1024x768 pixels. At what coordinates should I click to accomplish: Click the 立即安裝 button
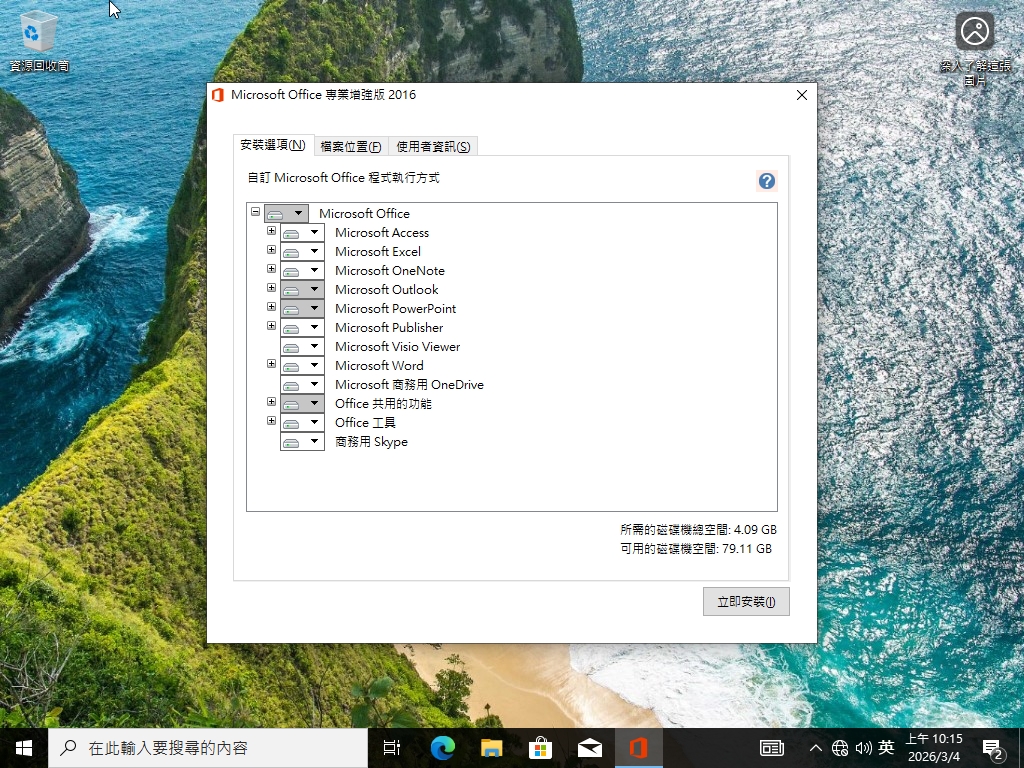pyautogui.click(x=746, y=602)
